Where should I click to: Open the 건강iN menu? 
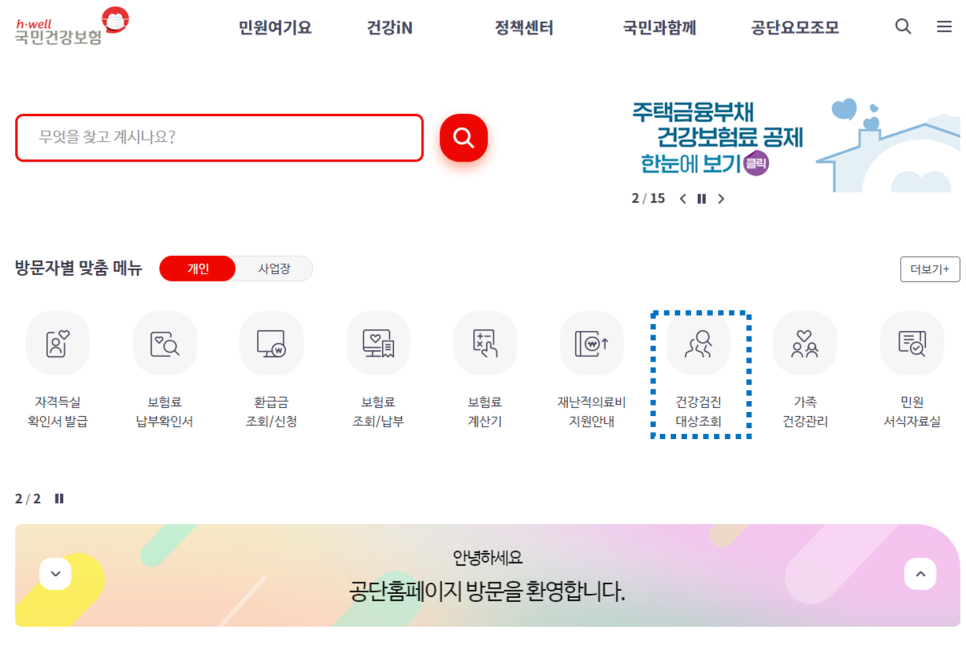pyautogui.click(x=389, y=28)
